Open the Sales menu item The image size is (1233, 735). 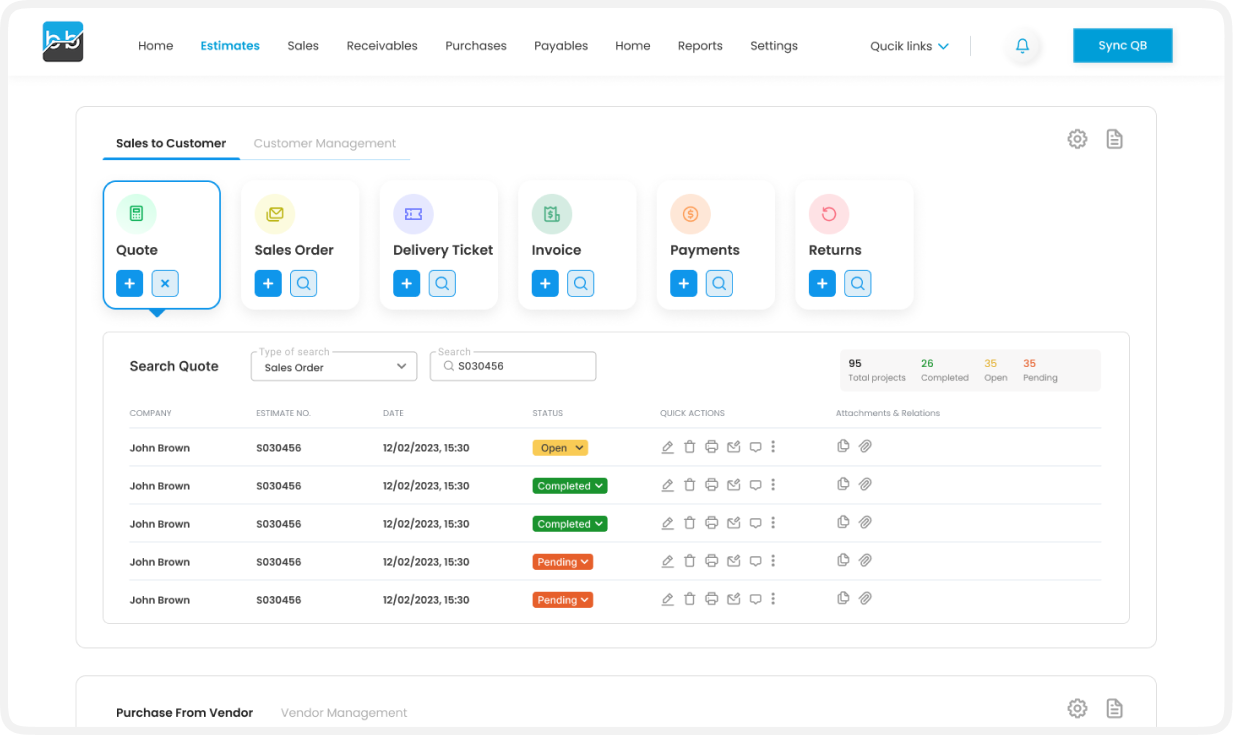[x=303, y=46]
